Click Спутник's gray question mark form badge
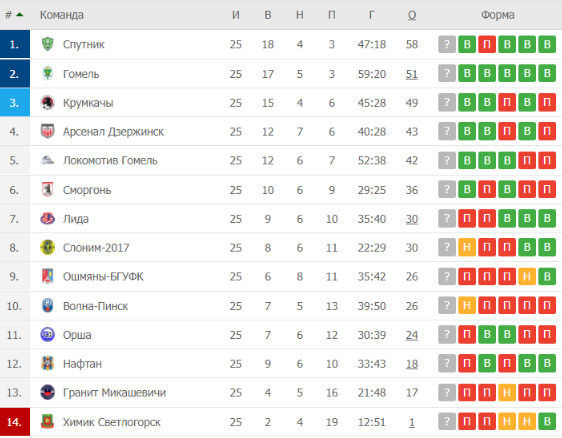Viewport: 562px width, 438px height. pos(447,44)
